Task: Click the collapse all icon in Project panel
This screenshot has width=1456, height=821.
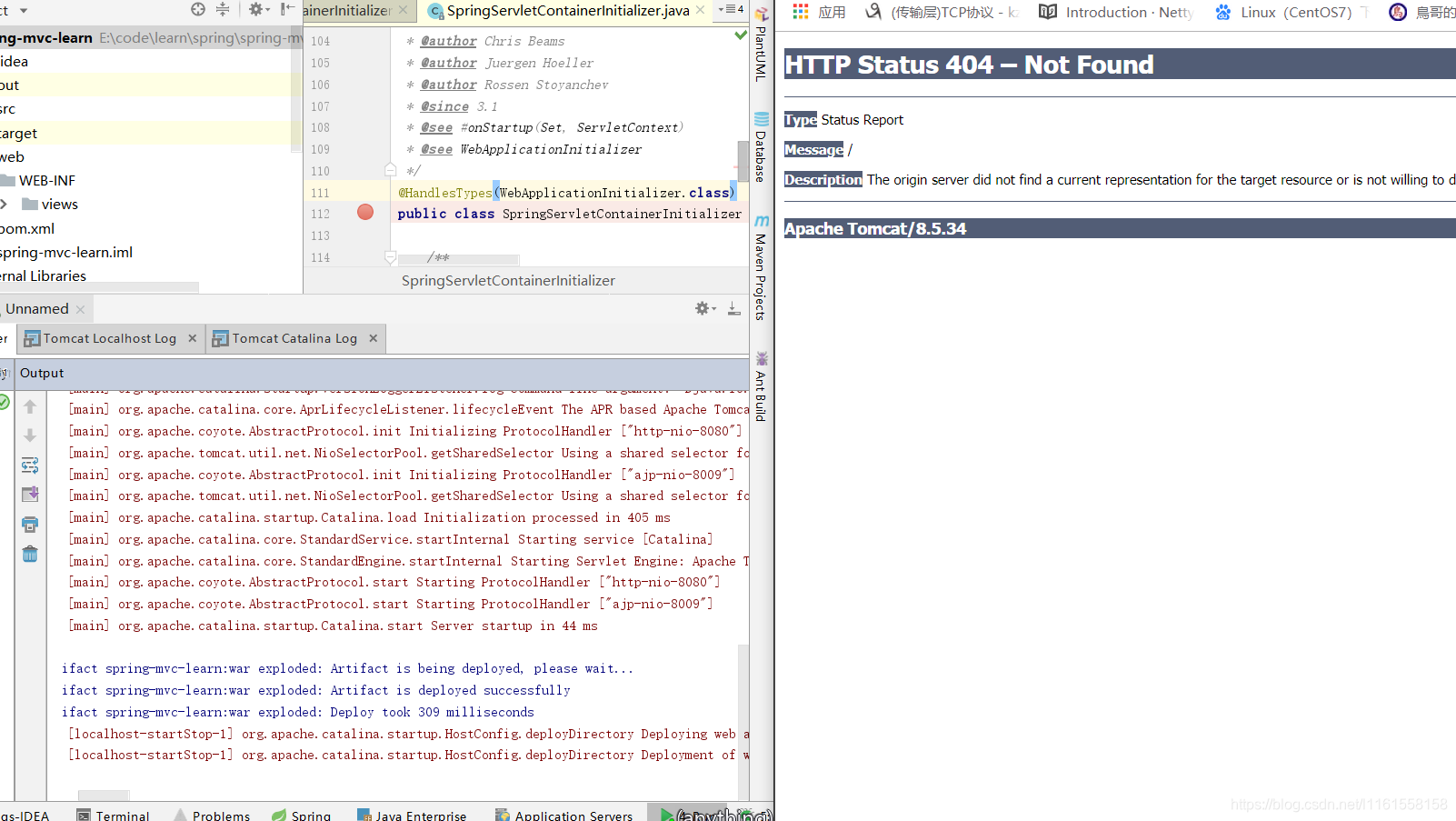Action: pyautogui.click(x=223, y=9)
